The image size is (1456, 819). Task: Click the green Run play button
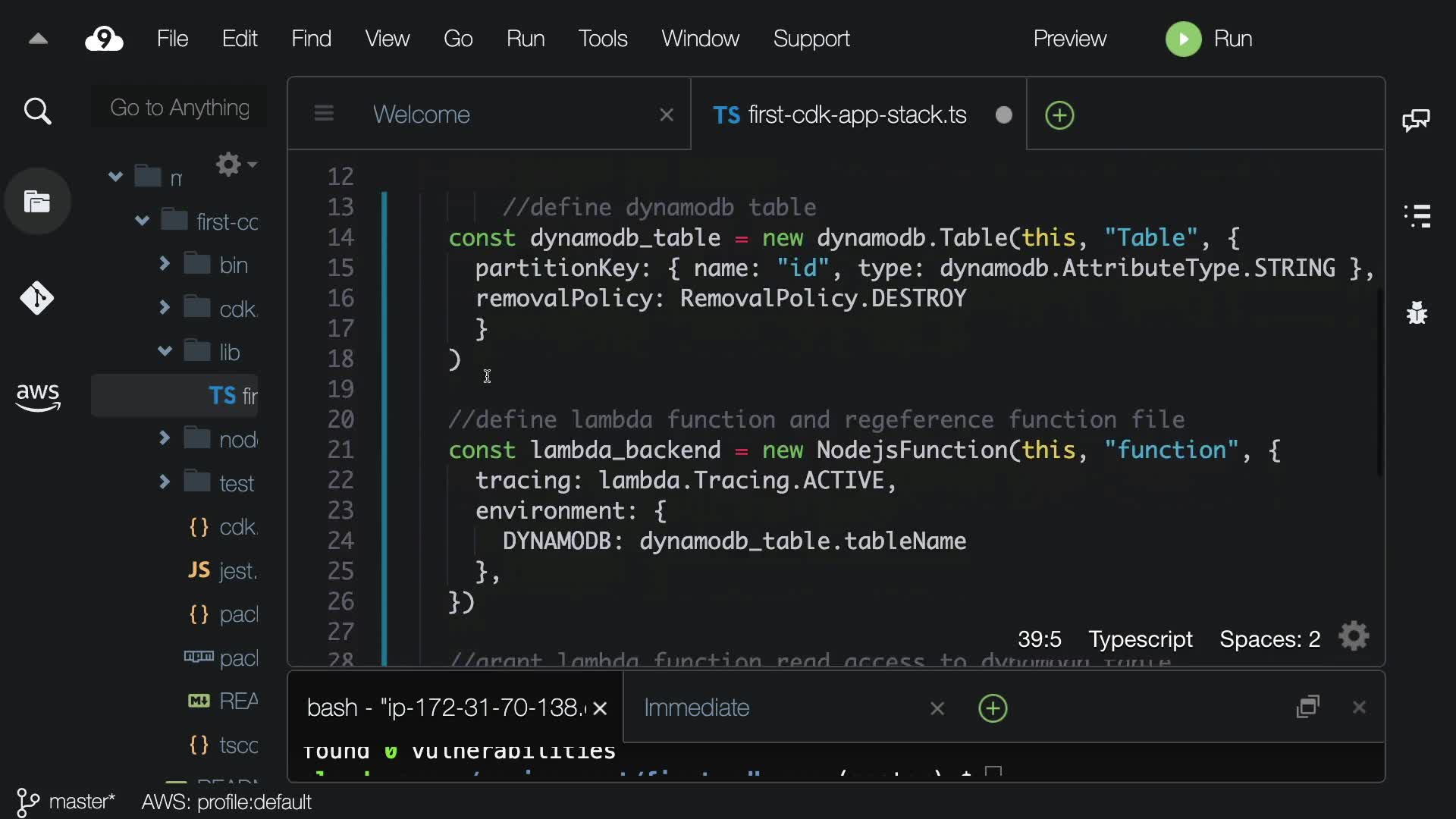pyautogui.click(x=1183, y=39)
